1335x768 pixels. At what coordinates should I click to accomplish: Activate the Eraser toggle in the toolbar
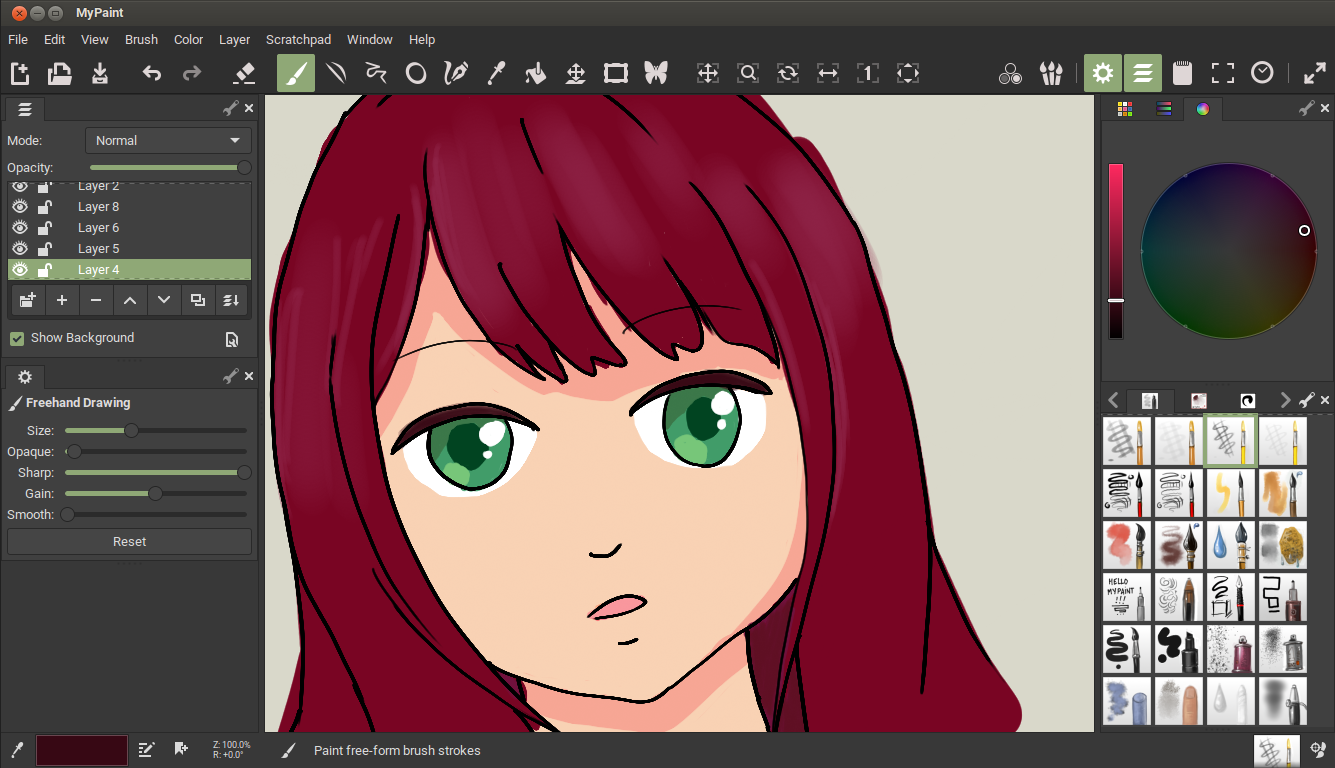[246, 72]
